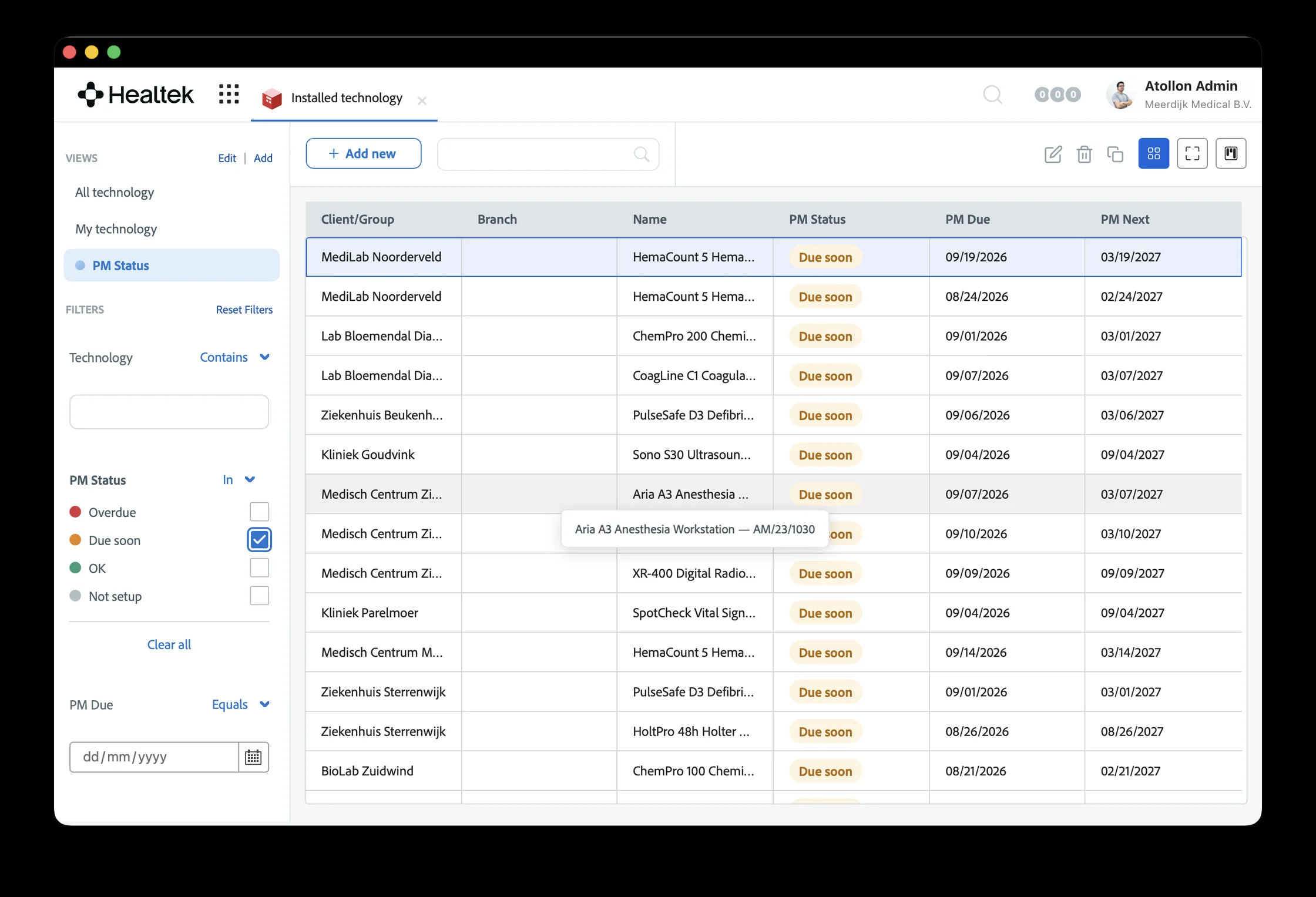Viewport: 1316px width, 897px height.
Task: Click the ChemPro 200 Chemi... name cell
Action: (694, 336)
